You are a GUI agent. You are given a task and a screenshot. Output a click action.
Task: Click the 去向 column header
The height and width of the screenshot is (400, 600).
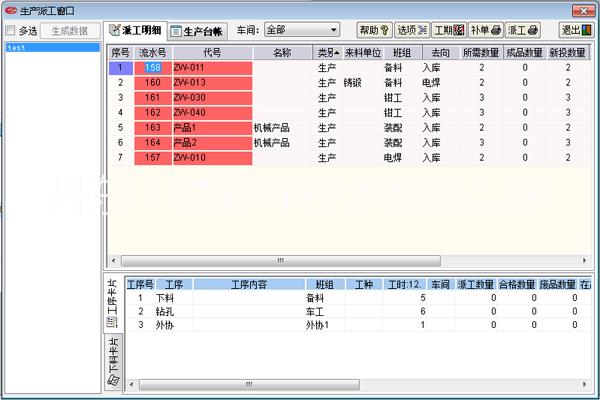point(440,53)
